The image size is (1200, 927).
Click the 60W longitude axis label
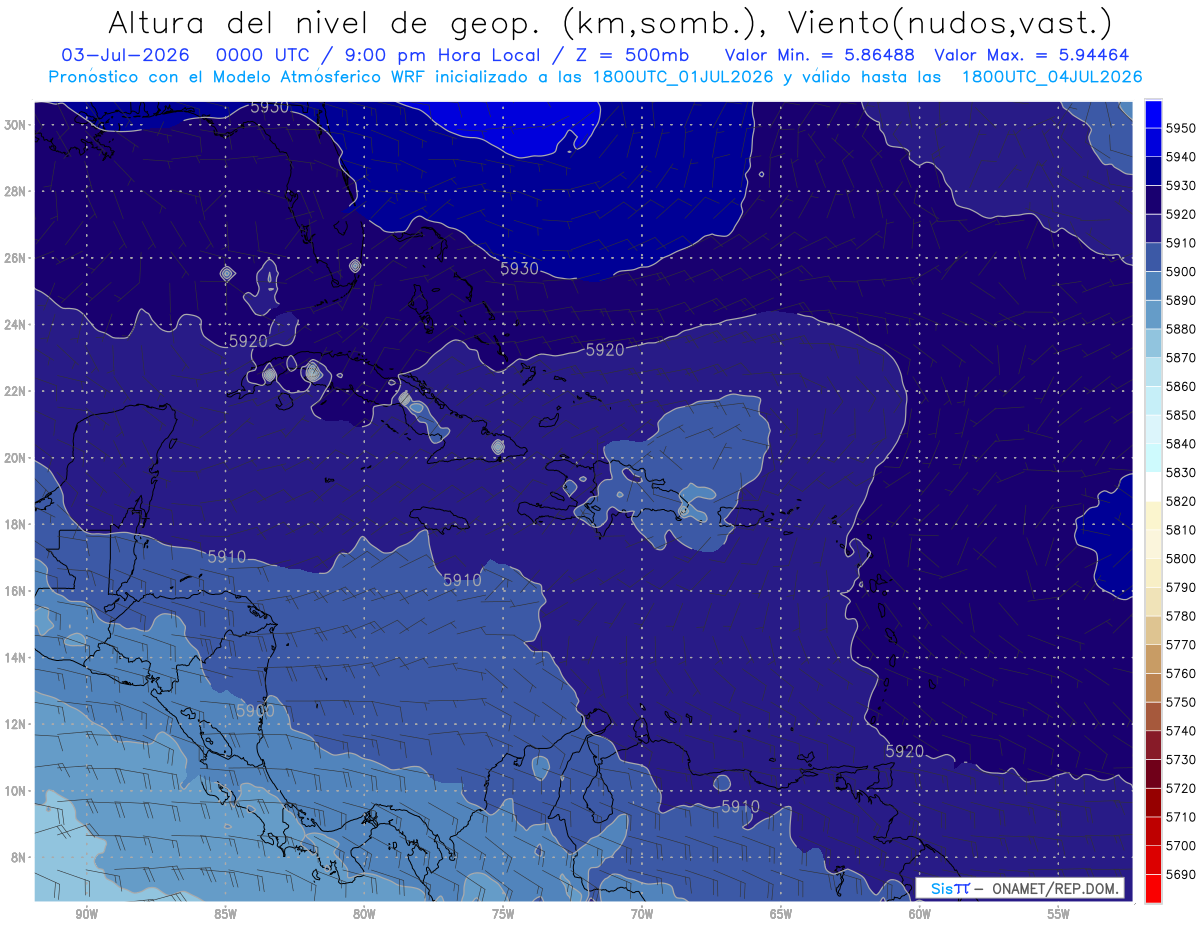pyautogui.click(x=920, y=915)
